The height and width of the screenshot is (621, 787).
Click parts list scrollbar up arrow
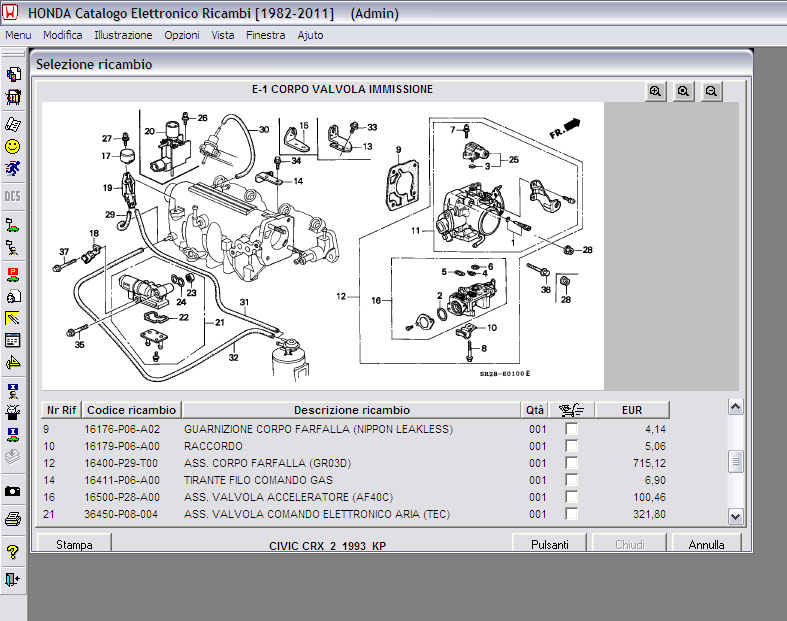pyautogui.click(x=736, y=407)
